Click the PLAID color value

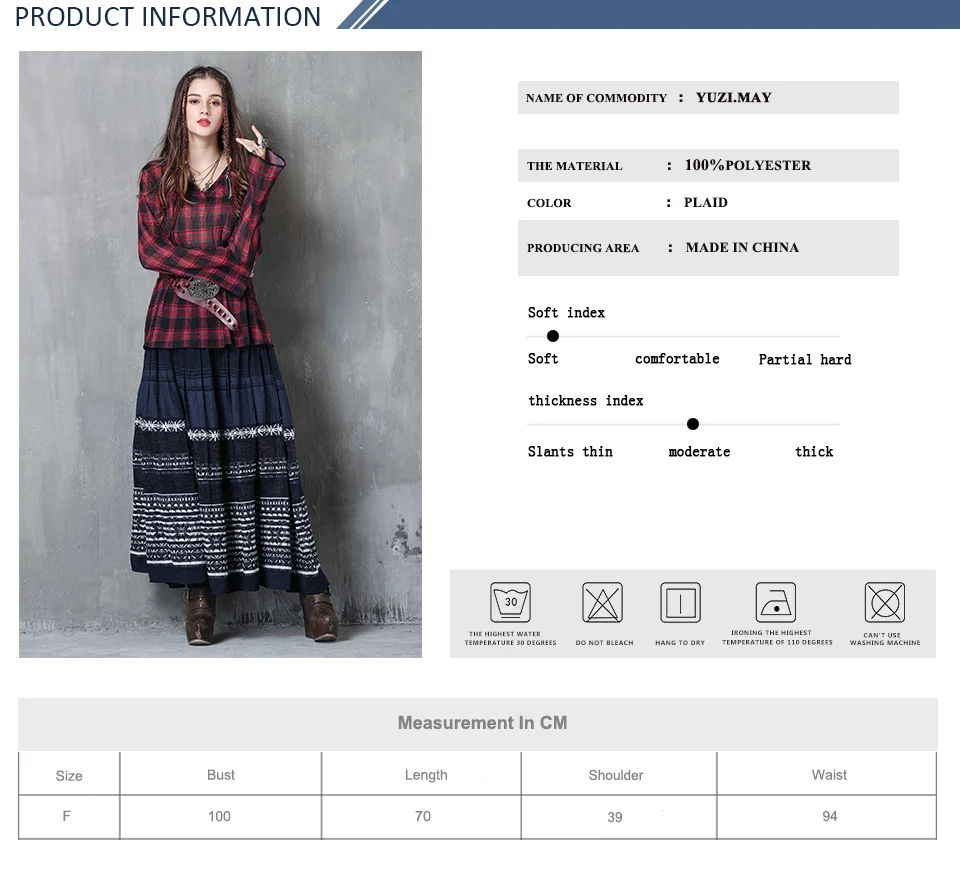706,203
